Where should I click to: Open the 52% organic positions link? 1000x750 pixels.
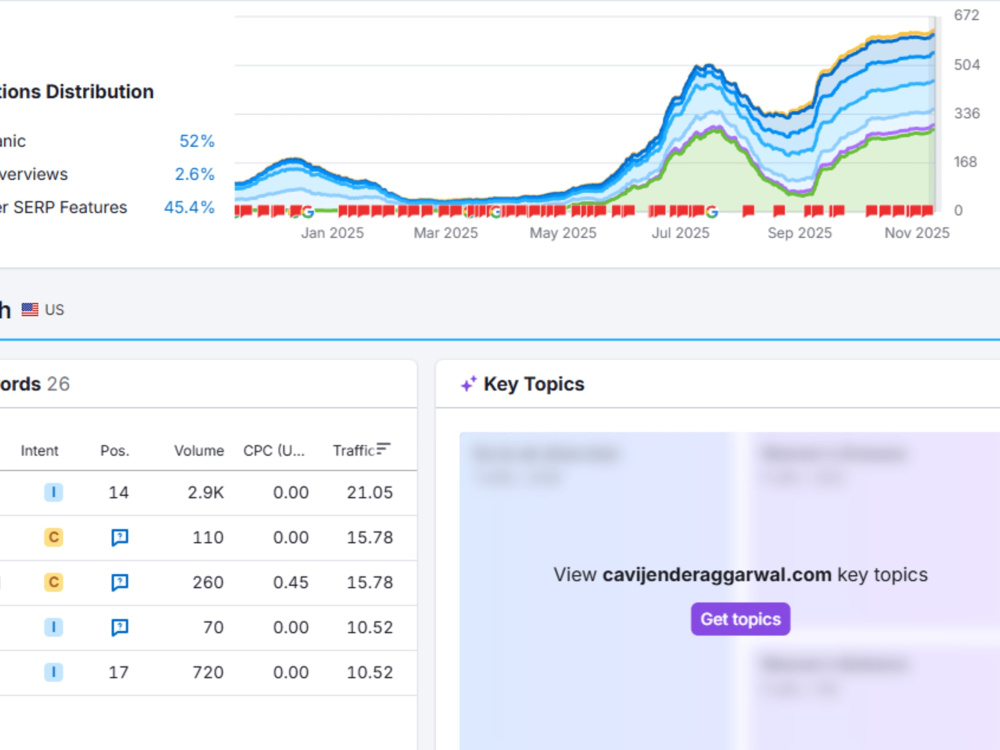[196, 141]
